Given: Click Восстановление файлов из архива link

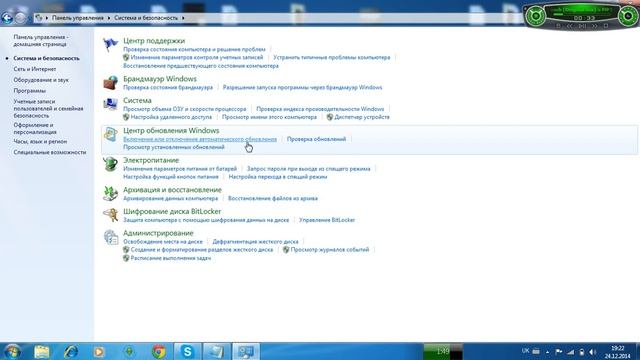Looking at the screenshot, I should pyautogui.click(x=273, y=198).
